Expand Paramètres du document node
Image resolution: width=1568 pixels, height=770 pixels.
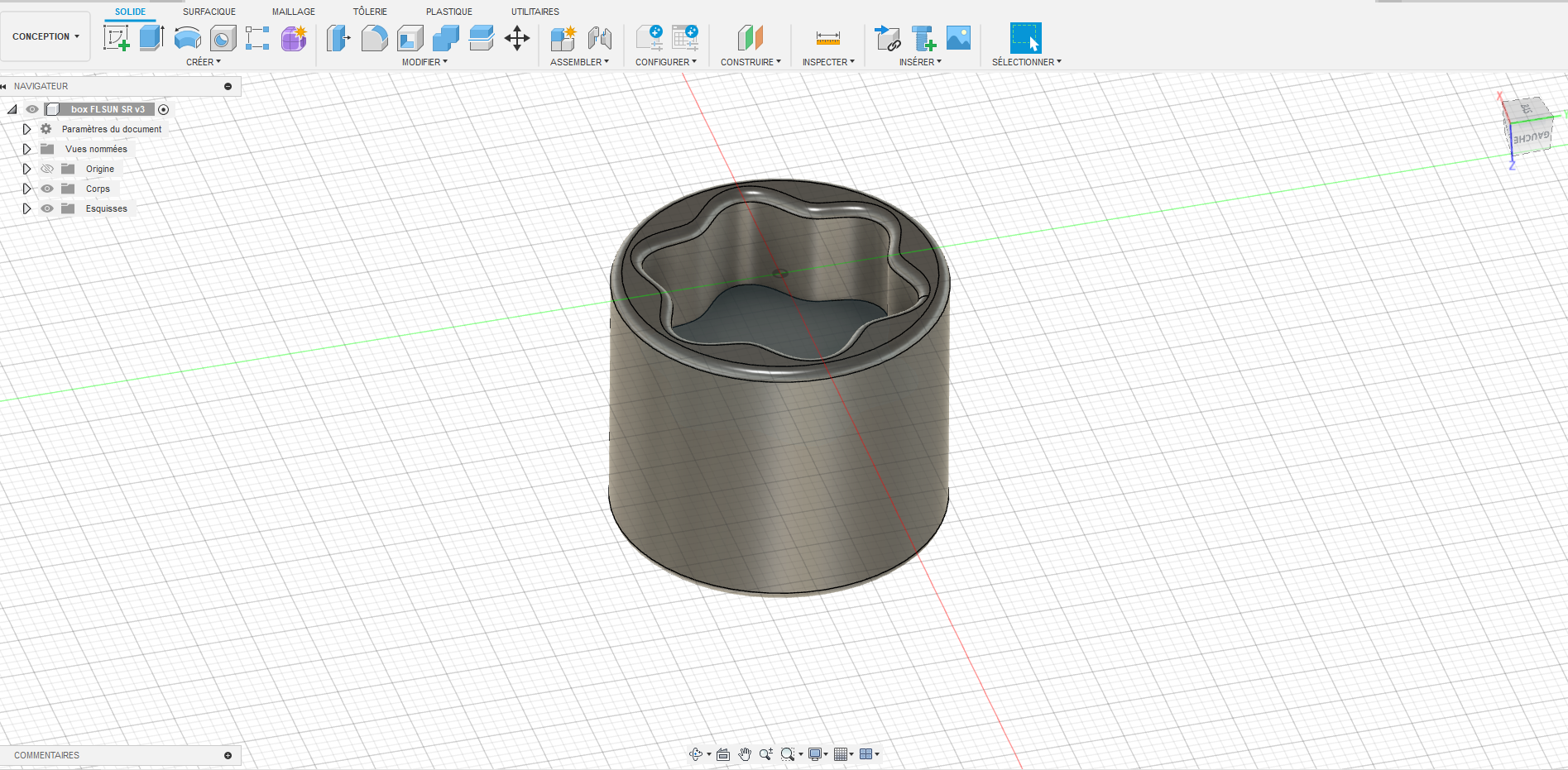point(26,129)
